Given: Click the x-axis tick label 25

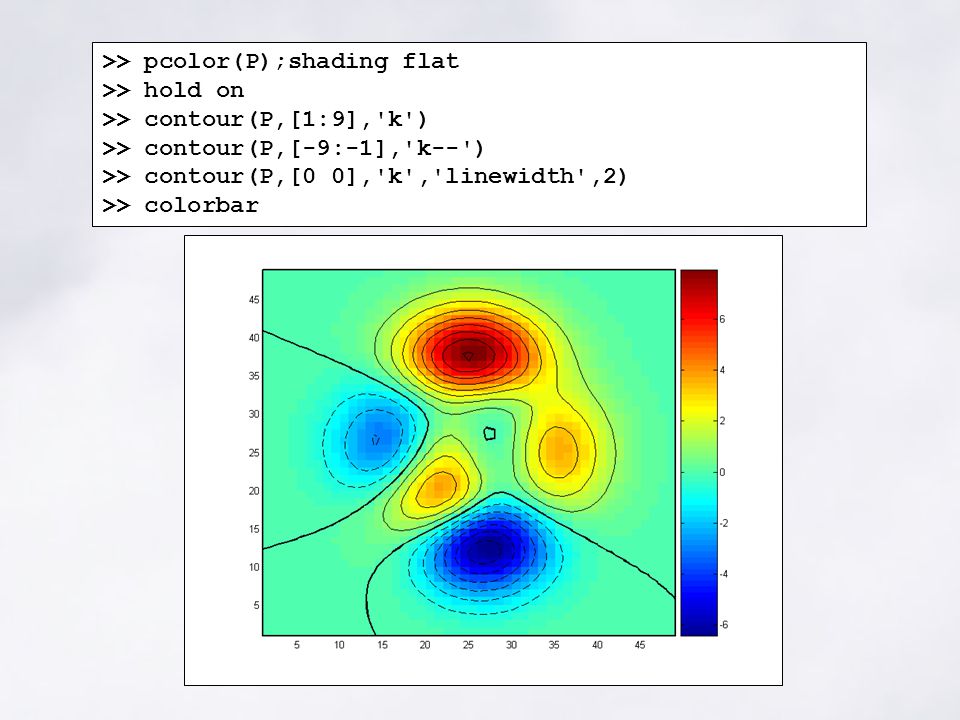Looking at the screenshot, I should (x=468, y=645).
